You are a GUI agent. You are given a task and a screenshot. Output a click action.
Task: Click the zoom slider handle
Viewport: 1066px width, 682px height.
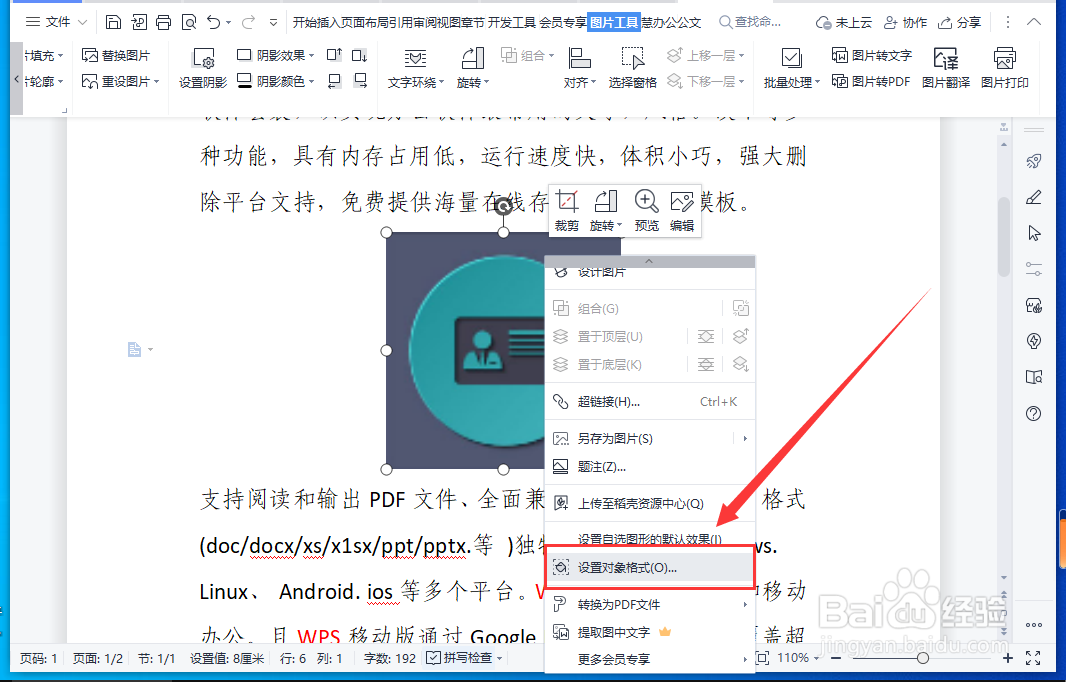(923, 658)
